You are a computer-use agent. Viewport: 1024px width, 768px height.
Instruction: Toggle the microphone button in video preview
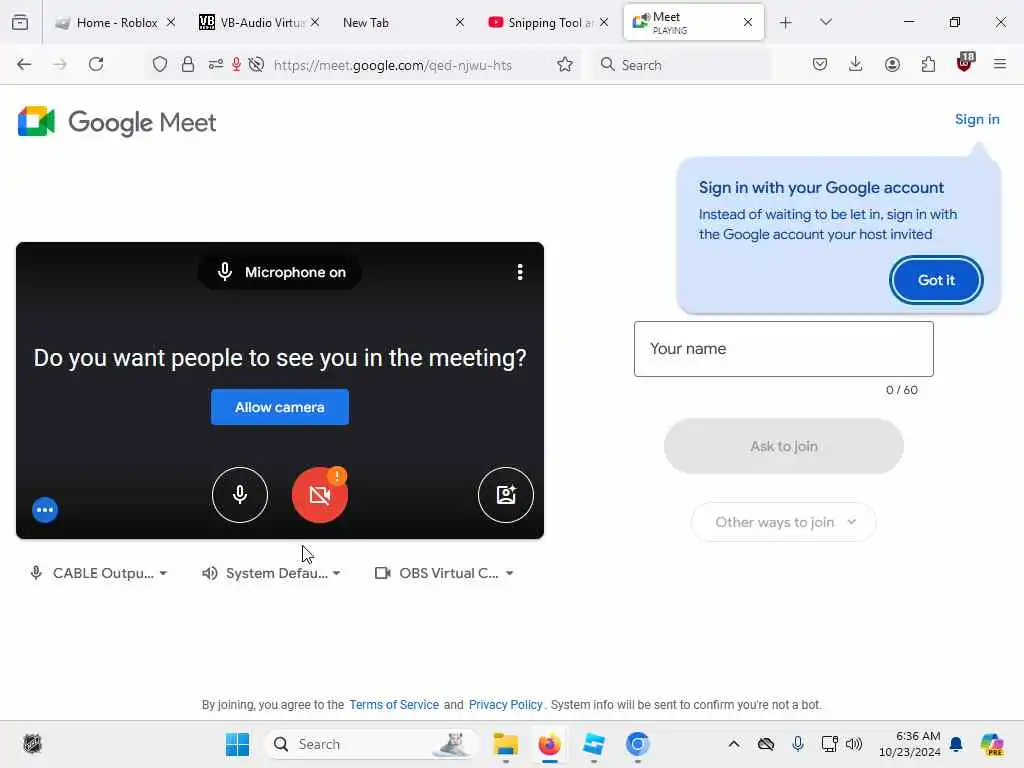tap(240, 495)
